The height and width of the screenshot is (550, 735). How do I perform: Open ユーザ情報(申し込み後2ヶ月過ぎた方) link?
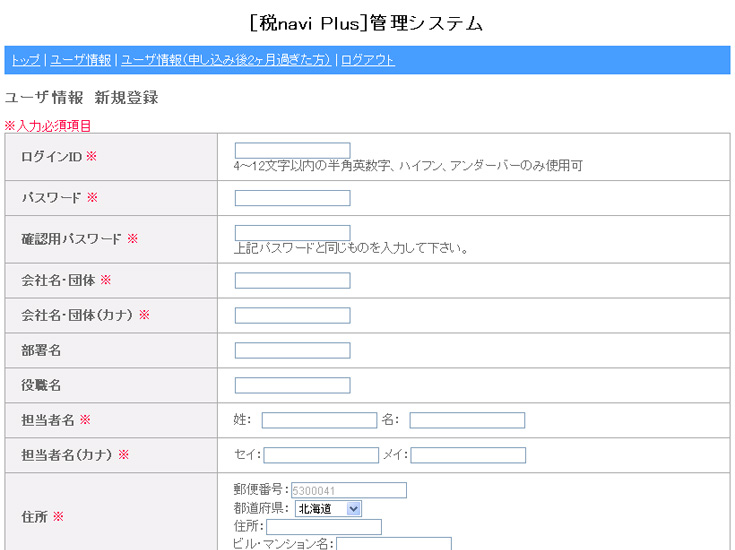click(226, 60)
